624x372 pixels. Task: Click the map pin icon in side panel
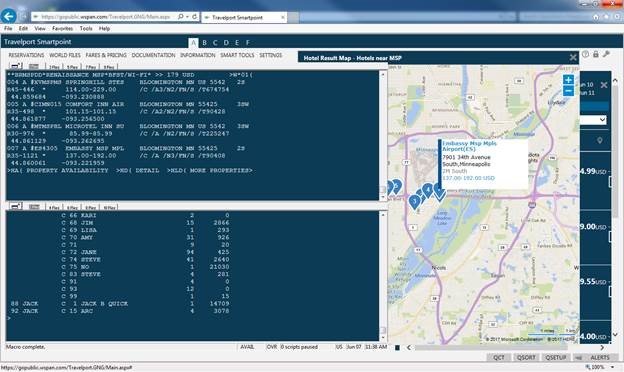600,140
